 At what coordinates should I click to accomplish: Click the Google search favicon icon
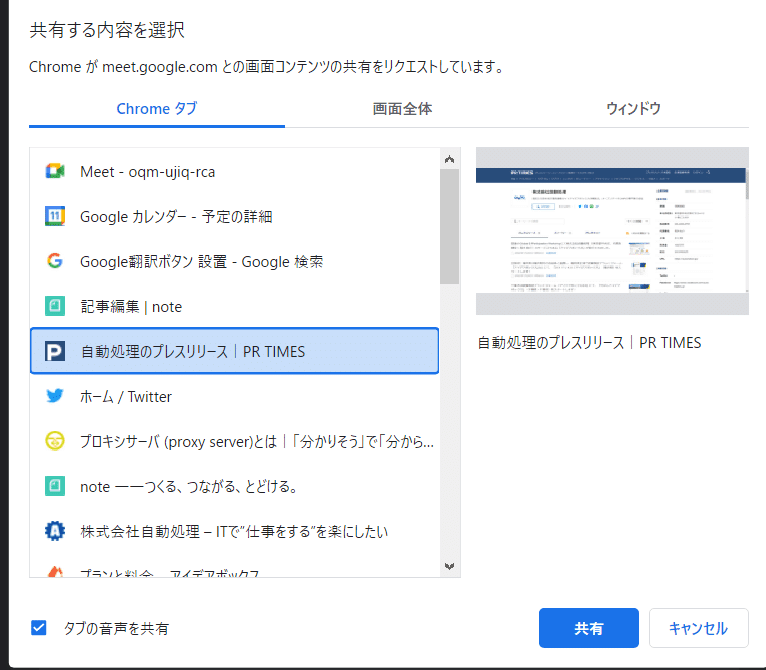coord(55,261)
